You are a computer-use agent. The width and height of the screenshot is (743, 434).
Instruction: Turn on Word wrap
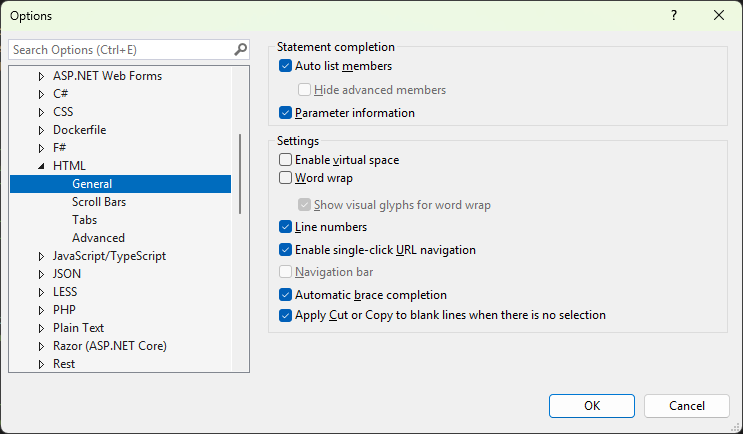point(286,179)
